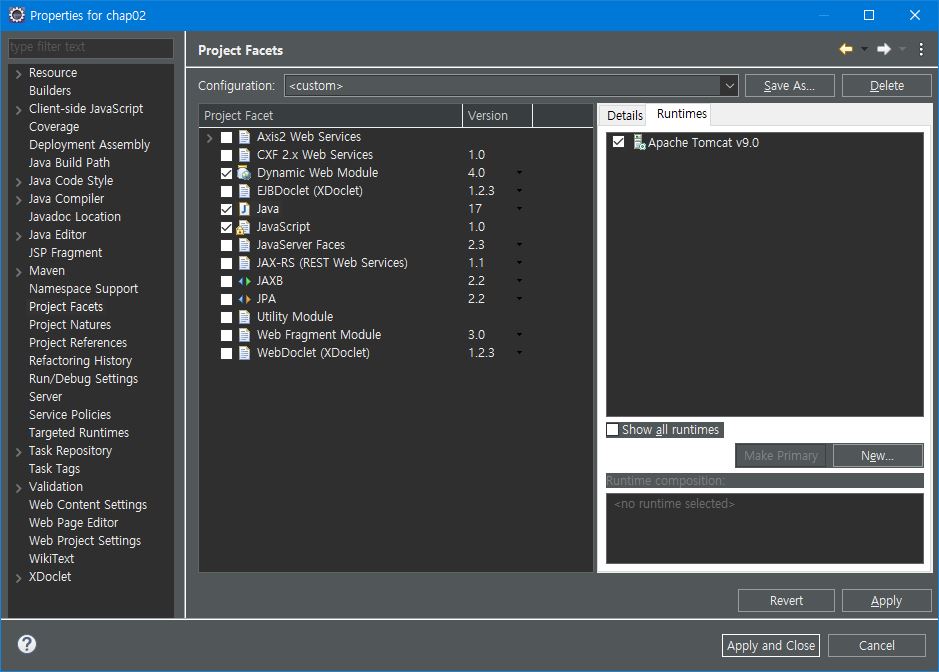Click the JPA facet arrows icon
The height and width of the screenshot is (672, 939).
244,299
